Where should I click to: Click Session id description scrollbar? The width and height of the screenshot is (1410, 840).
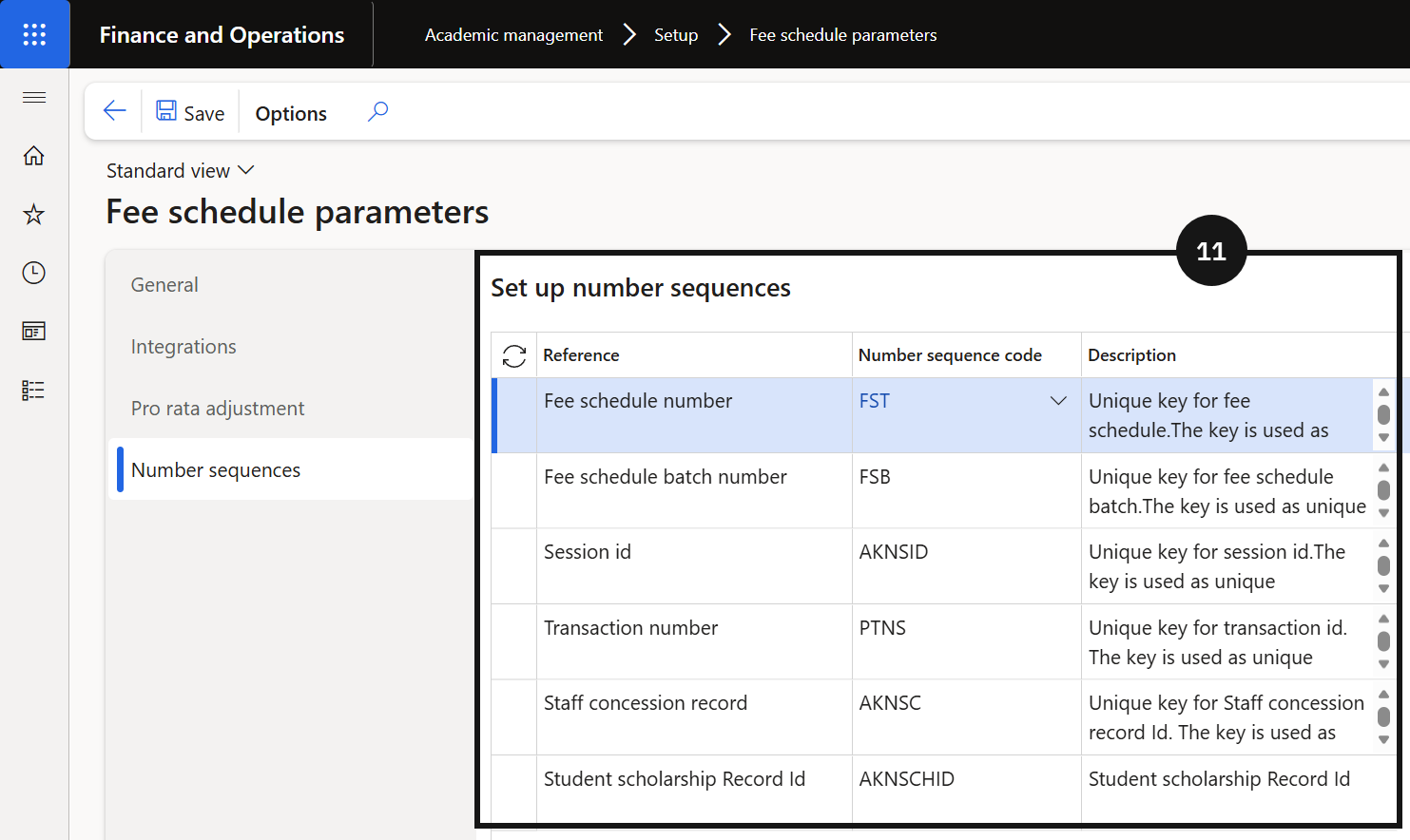[1383, 566]
